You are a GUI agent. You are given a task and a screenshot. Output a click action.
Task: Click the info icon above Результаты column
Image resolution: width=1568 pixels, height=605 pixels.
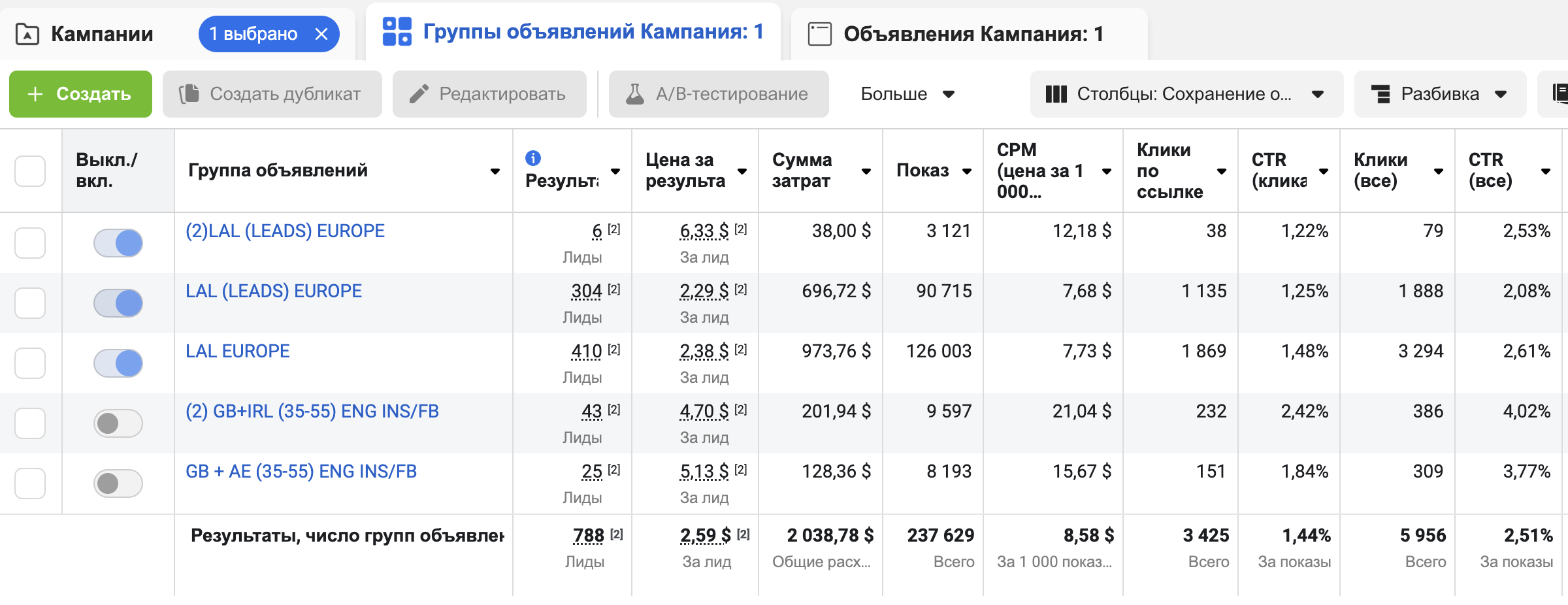(x=533, y=158)
